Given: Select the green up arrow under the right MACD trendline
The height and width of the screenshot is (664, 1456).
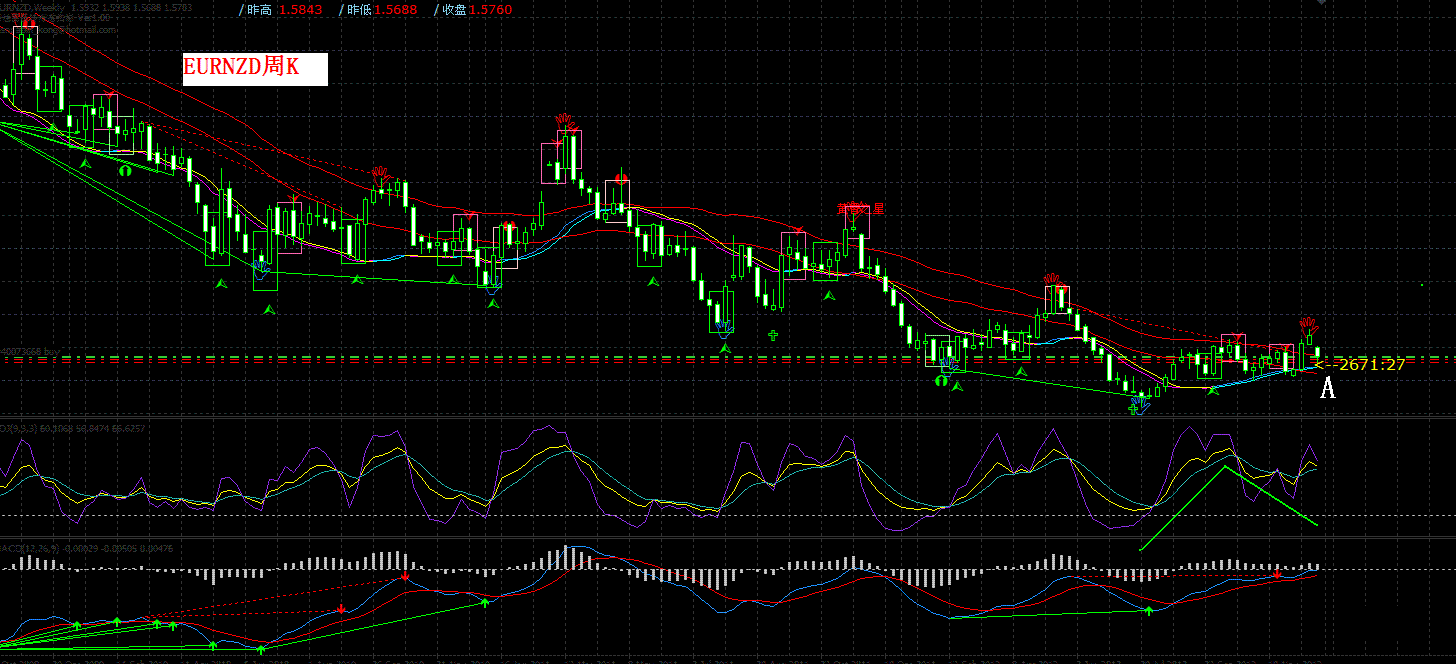Looking at the screenshot, I should coord(1148,609).
